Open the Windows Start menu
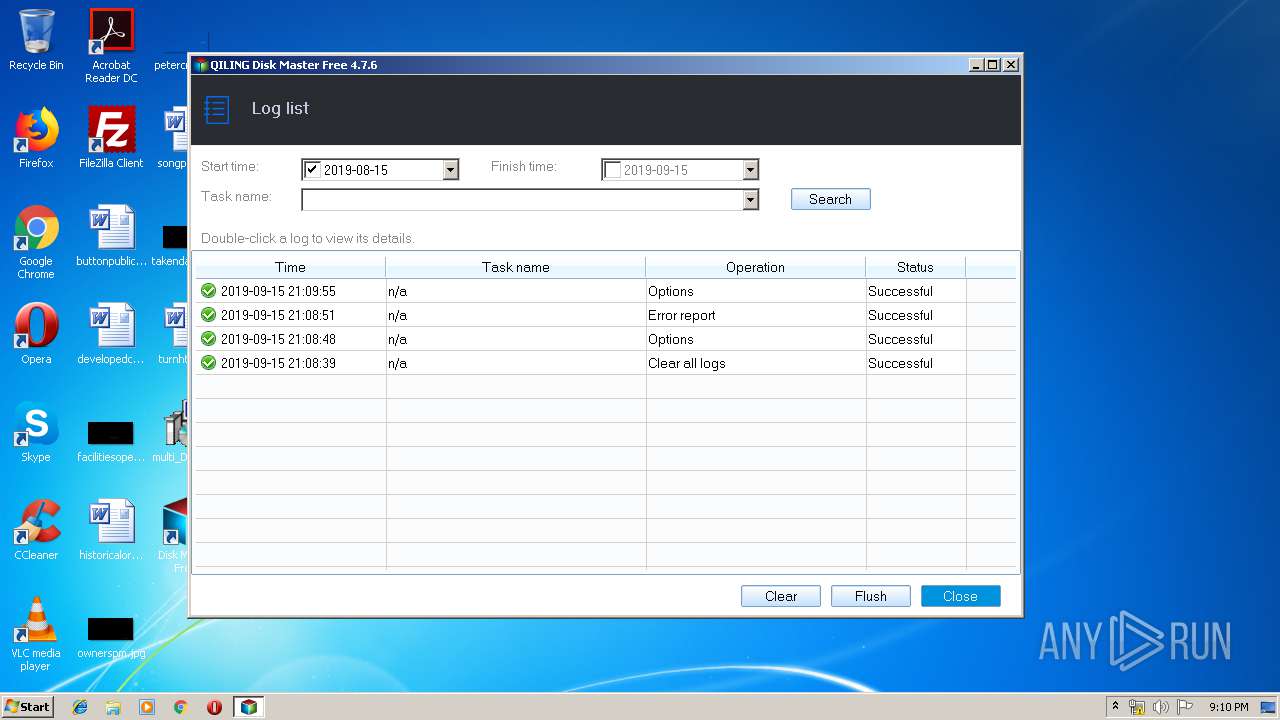1280x720 pixels. pyautogui.click(x=27, y=707)
